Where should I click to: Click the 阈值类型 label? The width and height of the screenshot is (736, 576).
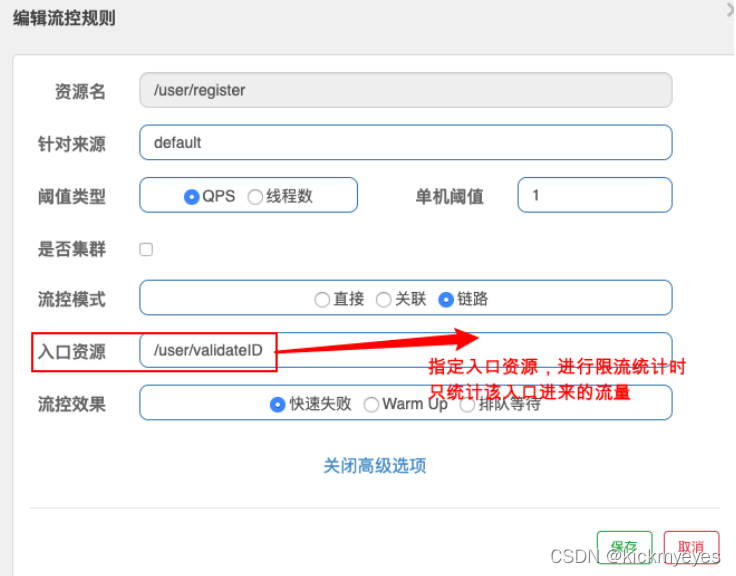click(x=72, y=196)
